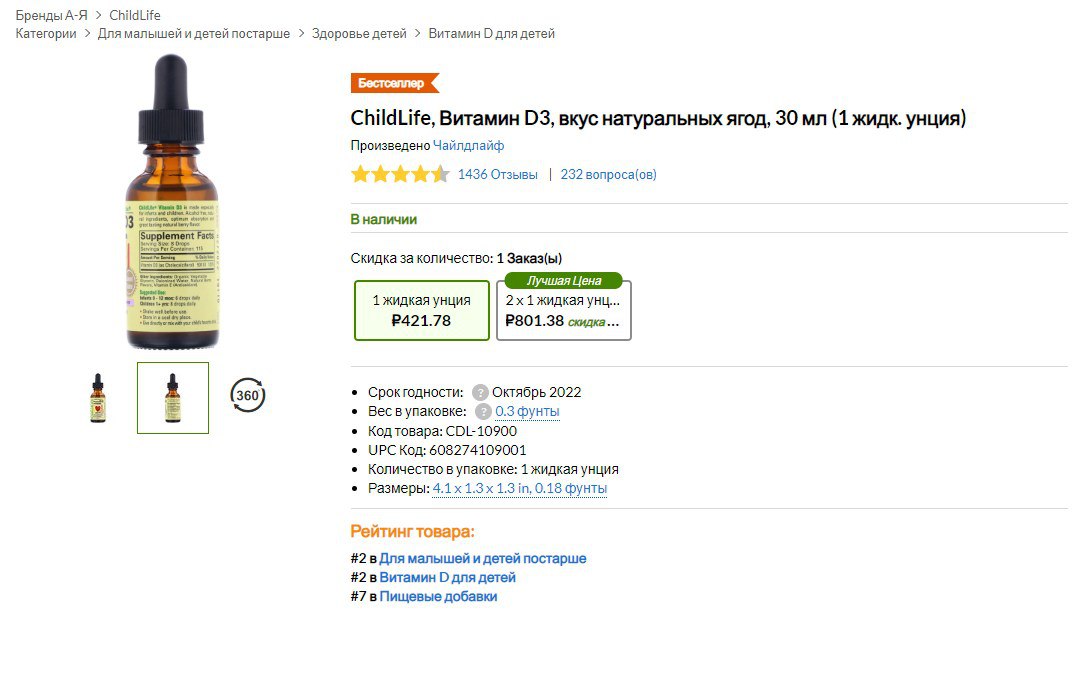Screen dimensions: 1078x693
Task: Select the first product thumbnail image
Action: (x=97, y=398)
